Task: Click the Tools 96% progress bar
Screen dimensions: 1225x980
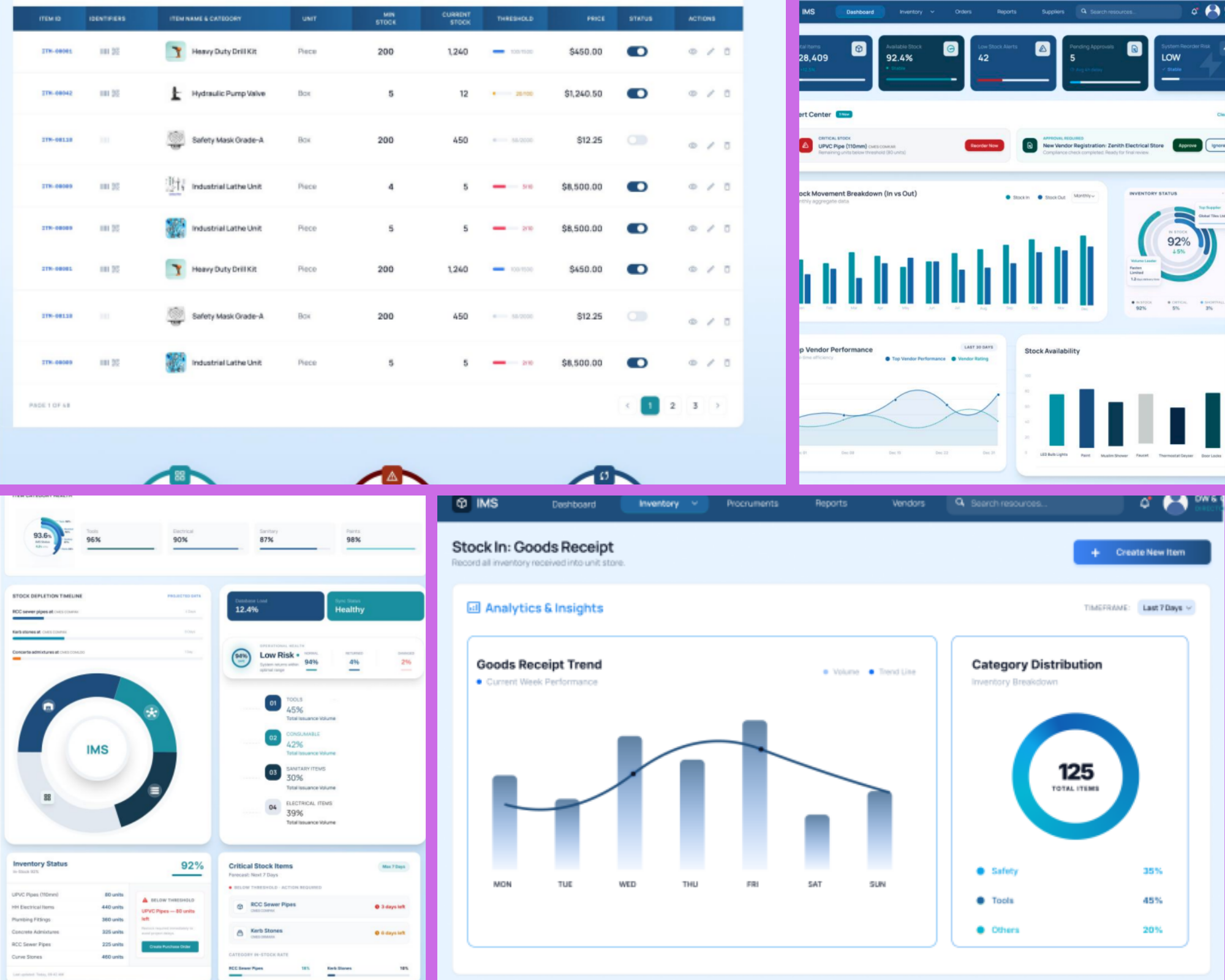Action: (121, 548)
